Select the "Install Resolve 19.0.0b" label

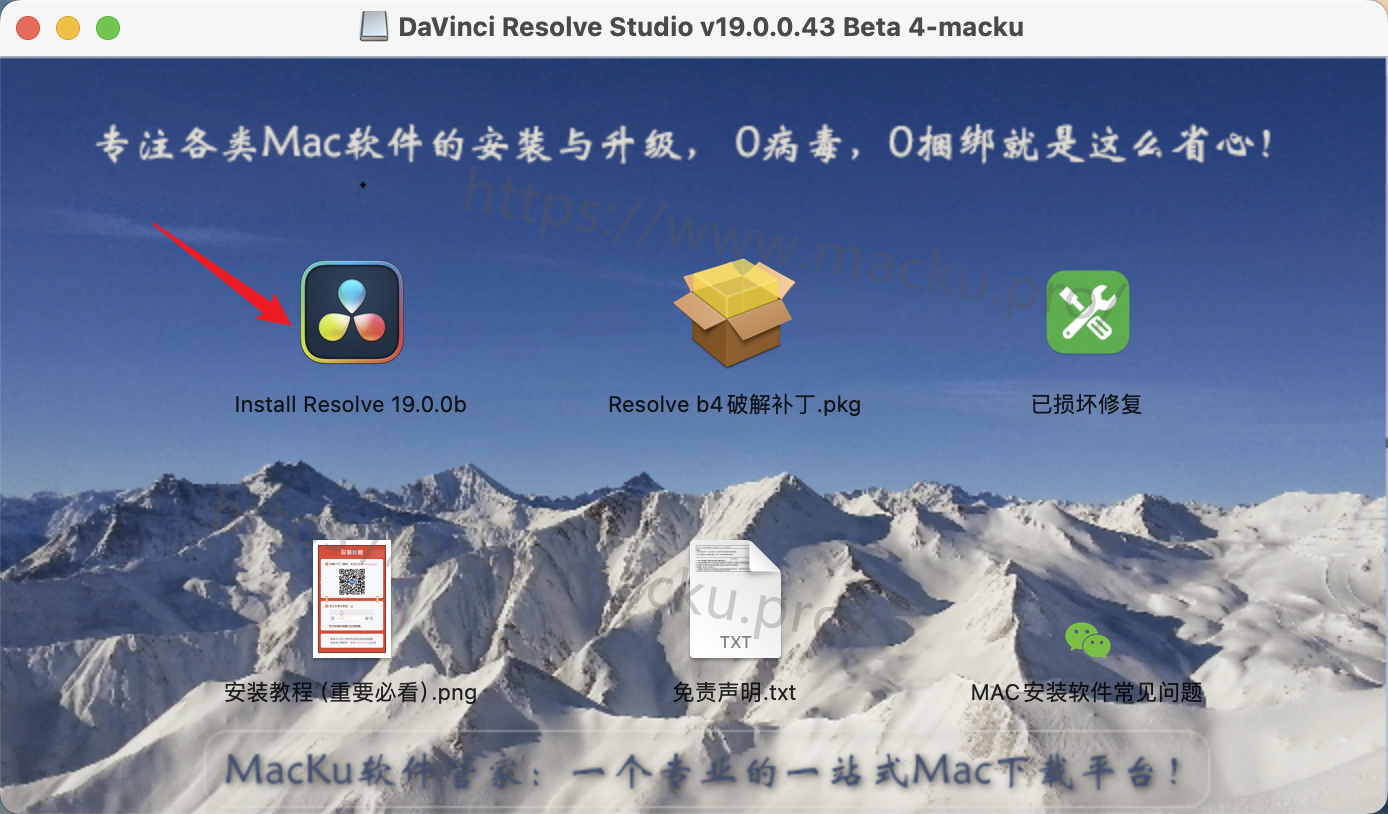tap(350, 405)
